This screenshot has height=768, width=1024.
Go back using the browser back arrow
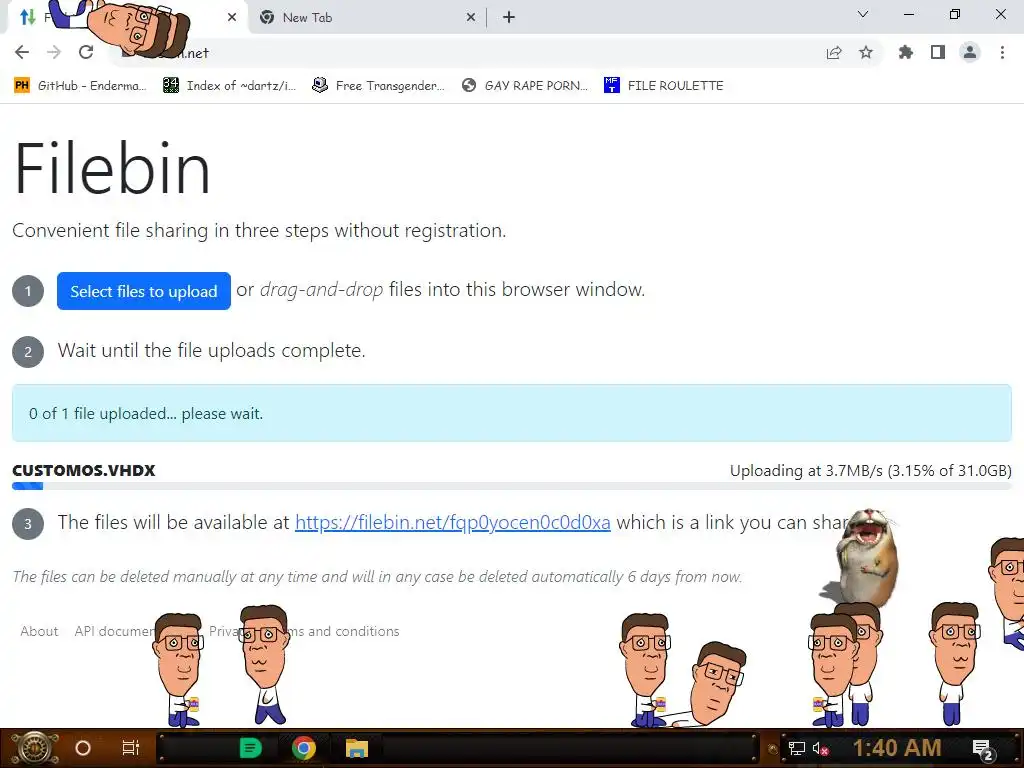tap(22, 52)
